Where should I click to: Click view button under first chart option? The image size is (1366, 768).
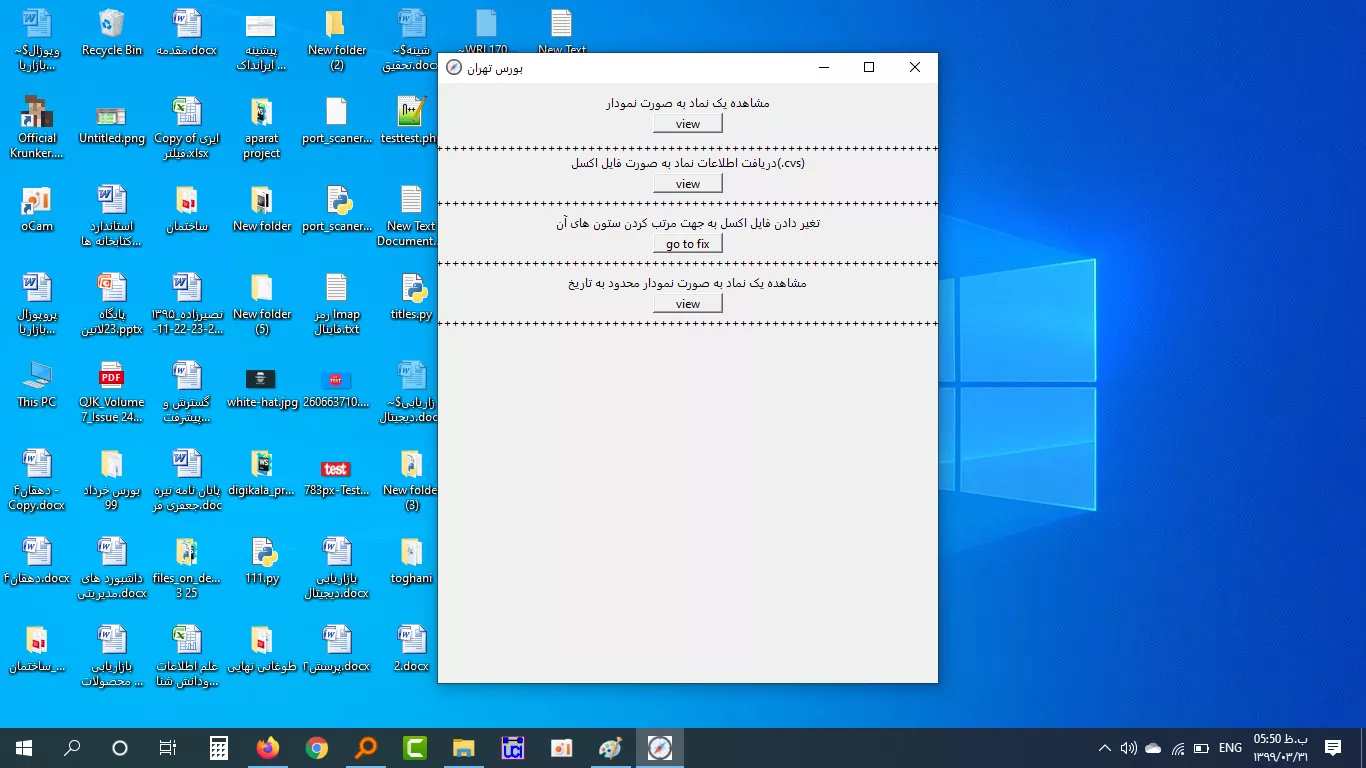[687, 124]
